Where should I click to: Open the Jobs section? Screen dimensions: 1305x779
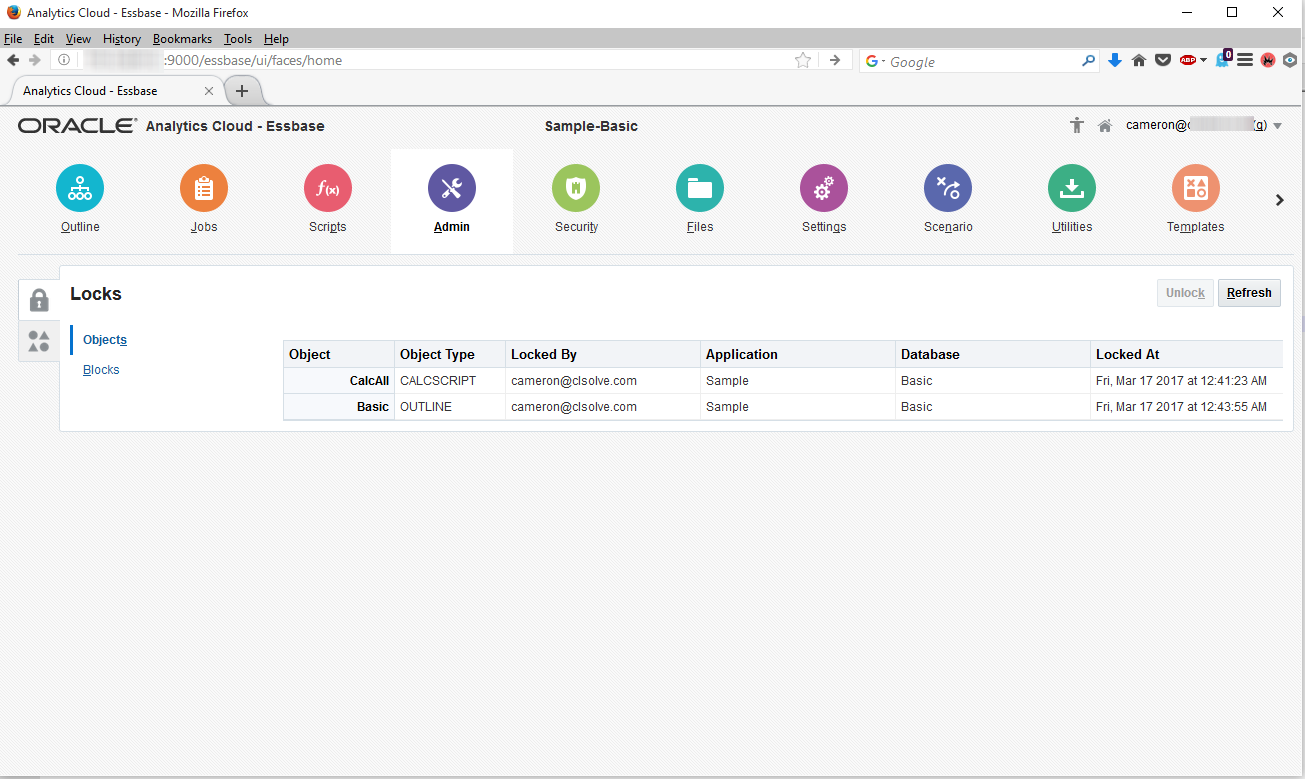204,199
